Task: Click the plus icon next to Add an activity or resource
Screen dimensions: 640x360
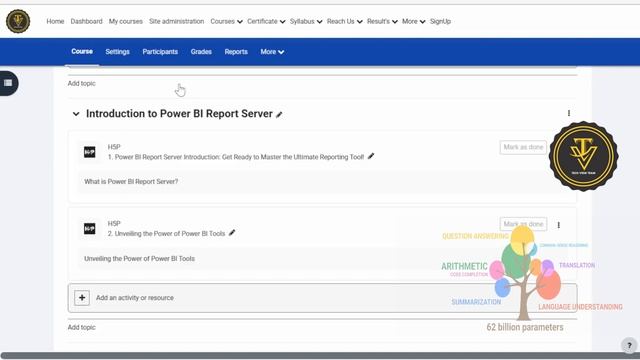Action: [82, 298]
